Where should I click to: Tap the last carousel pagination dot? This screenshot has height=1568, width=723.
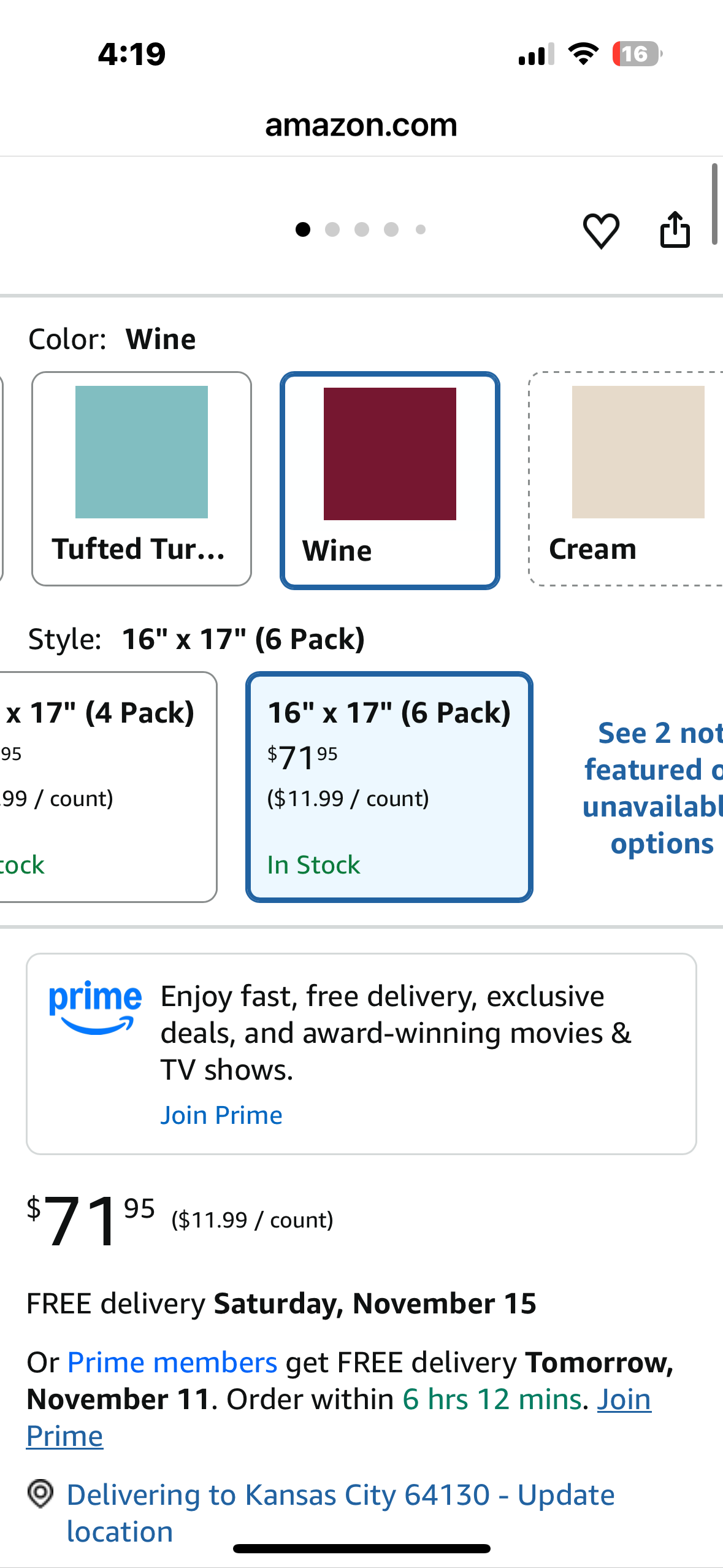point(420,229)
